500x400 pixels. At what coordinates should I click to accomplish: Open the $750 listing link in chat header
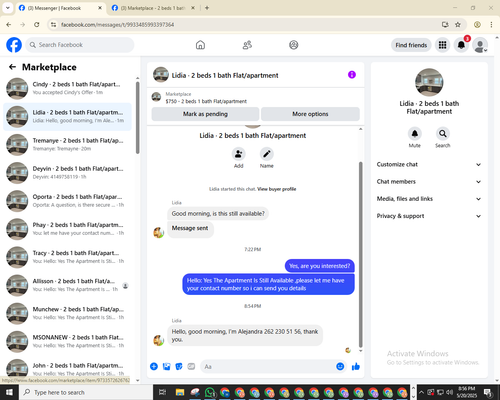[x=206, y=101]
